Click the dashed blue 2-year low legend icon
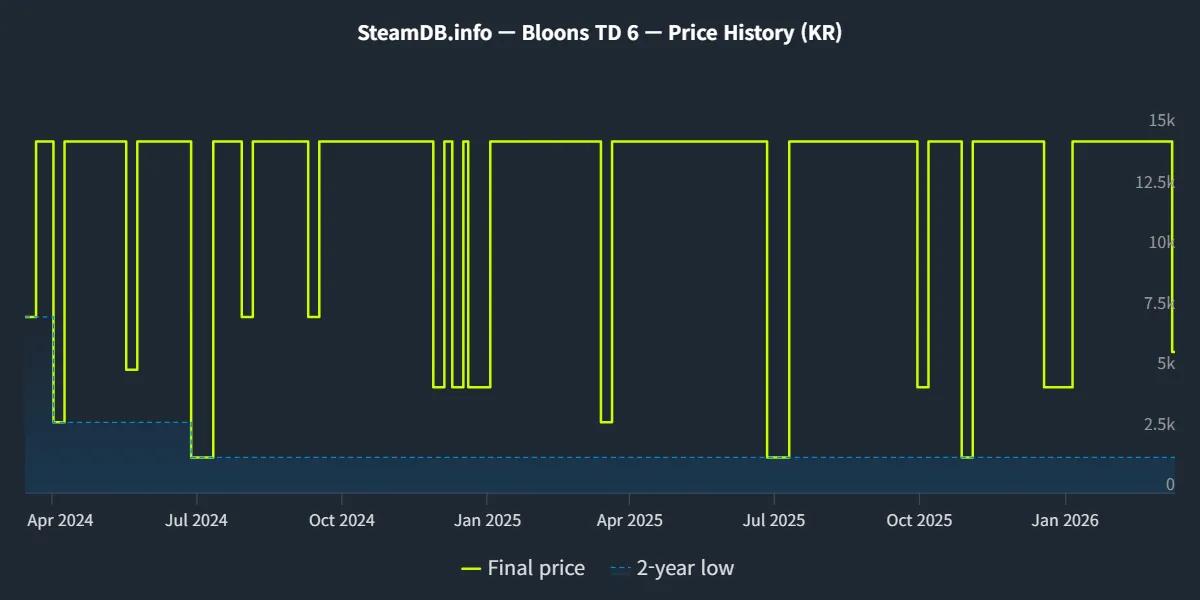Screen dimensions: 1200x600 click(x=620, y=569)
